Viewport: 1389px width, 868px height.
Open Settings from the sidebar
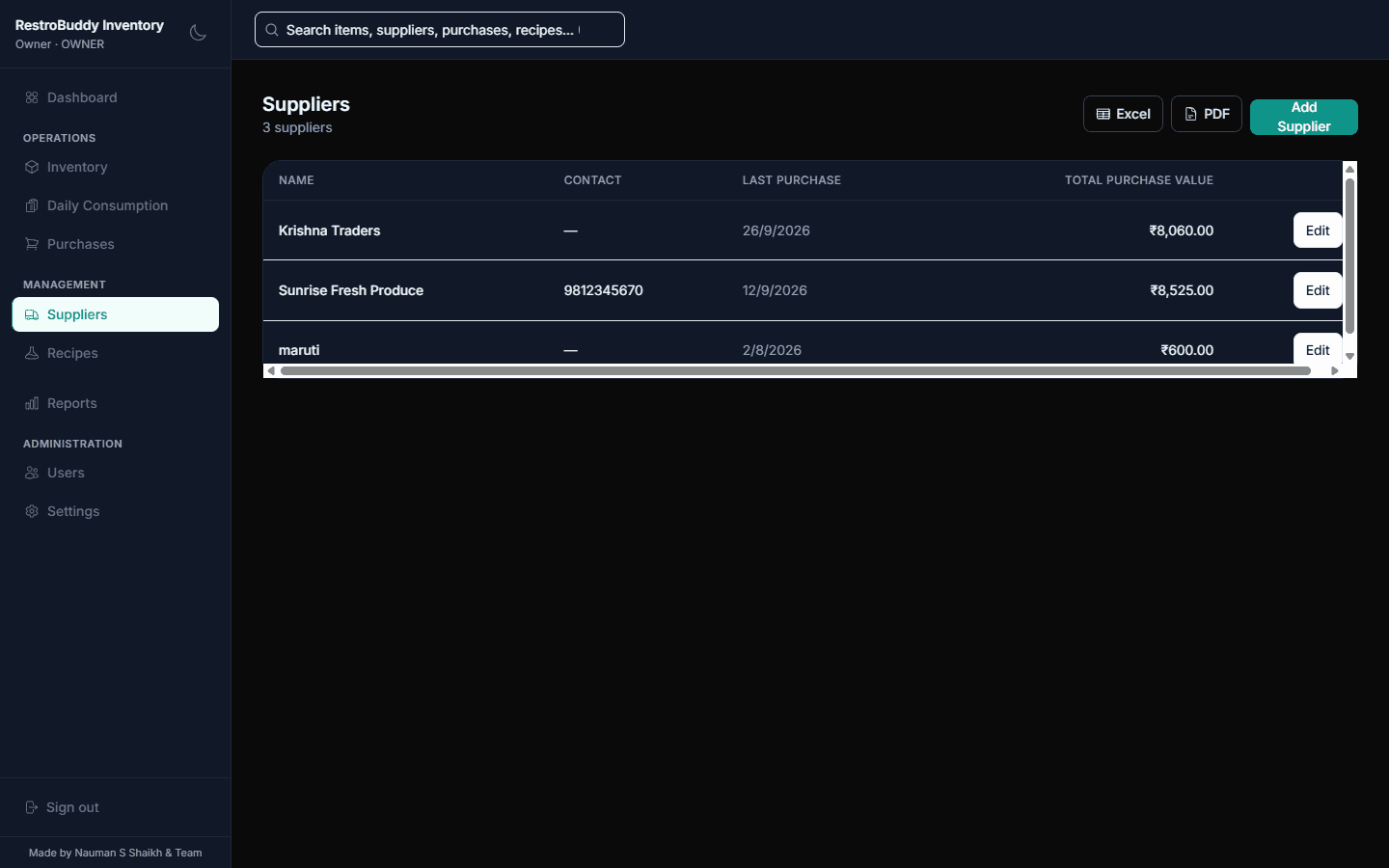(116, 511)
